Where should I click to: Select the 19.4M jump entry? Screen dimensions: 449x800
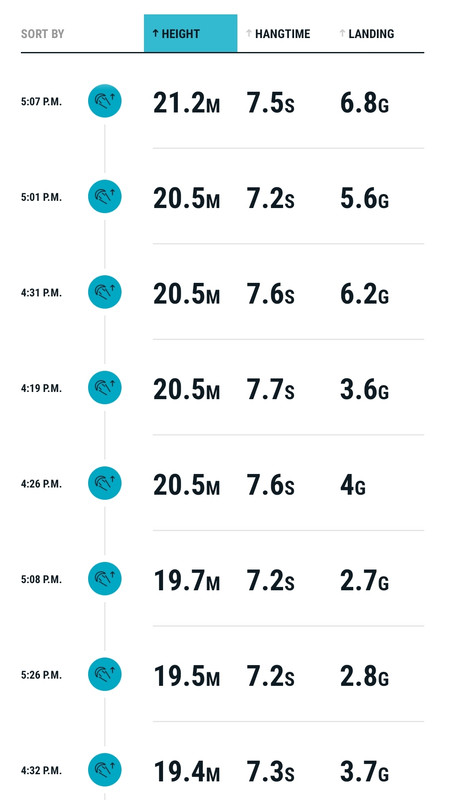[x=222, y=770]
